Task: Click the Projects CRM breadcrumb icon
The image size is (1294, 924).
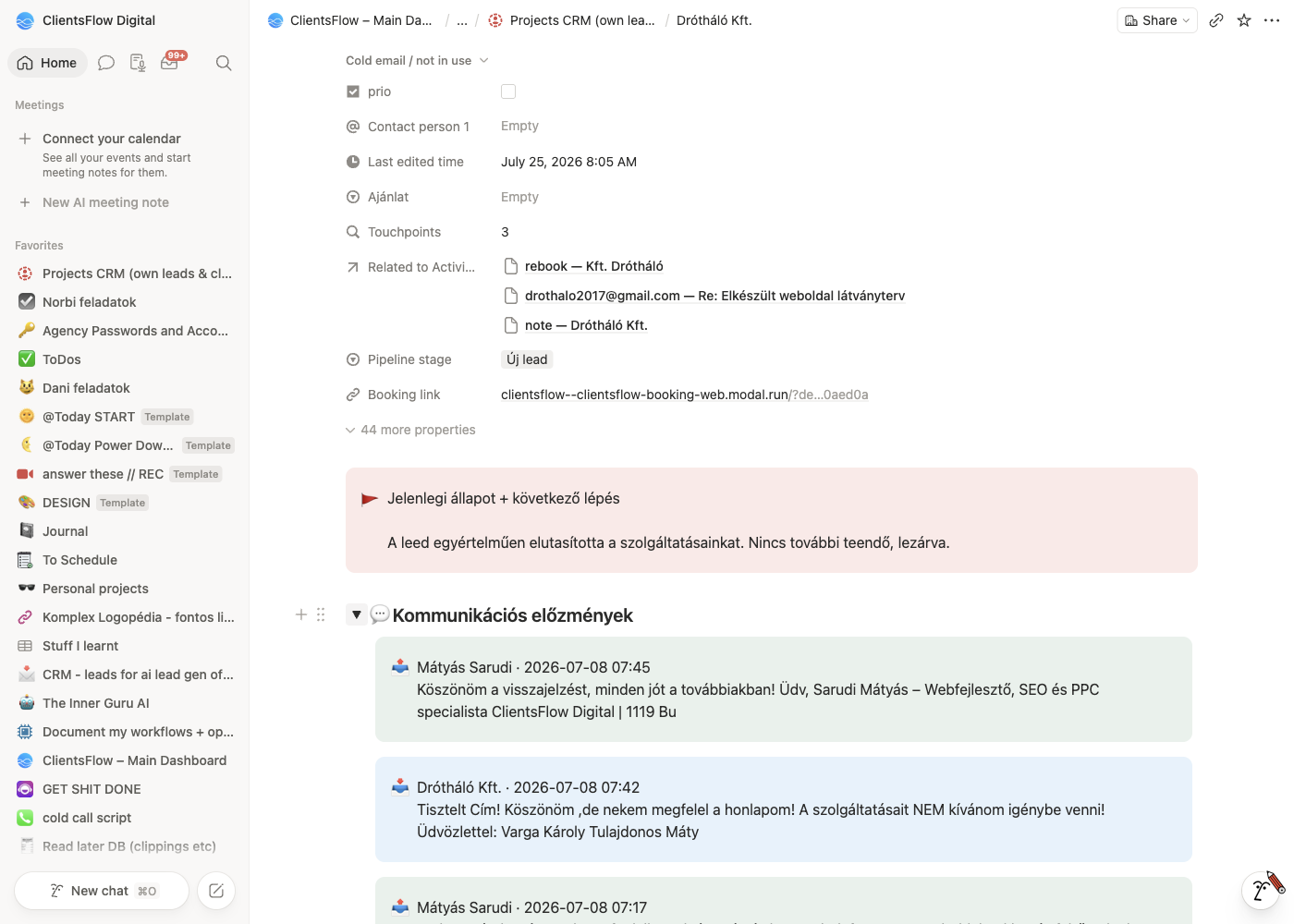Action: (495, 20)
